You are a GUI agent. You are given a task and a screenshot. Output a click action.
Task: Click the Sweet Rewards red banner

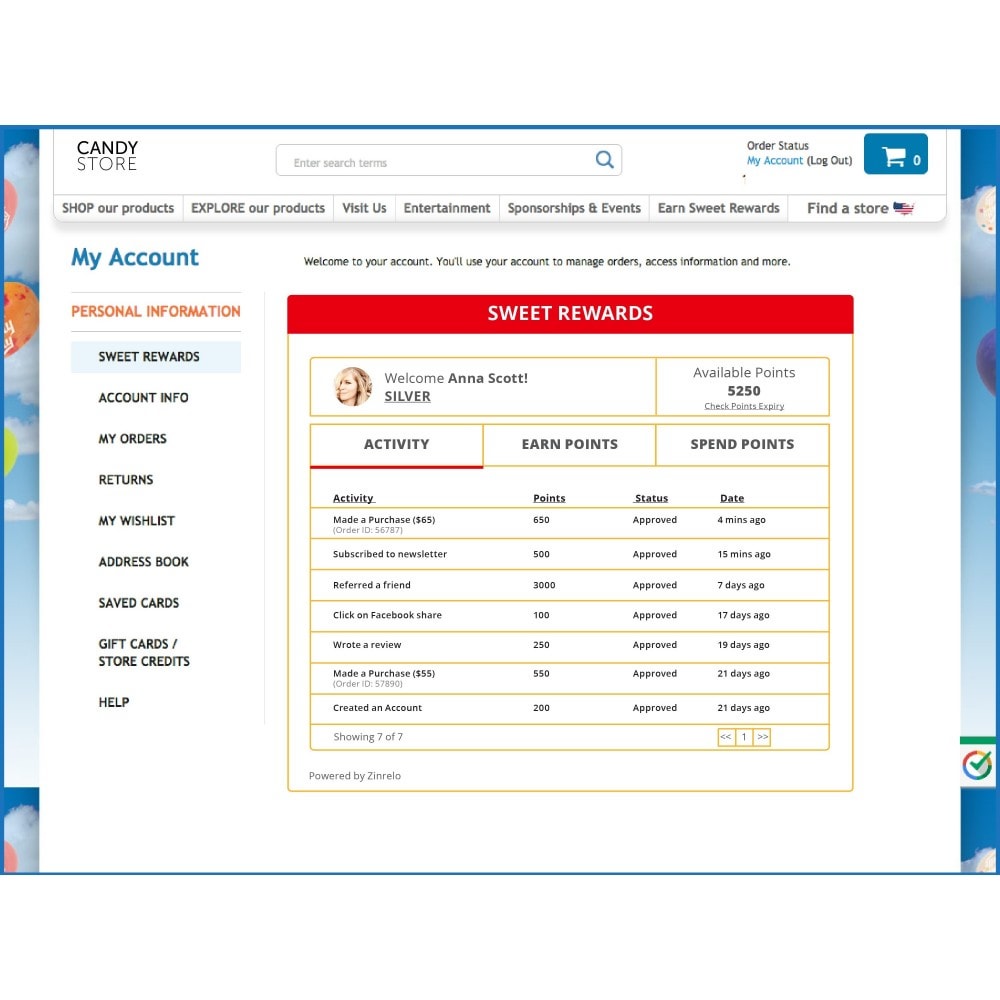(x=570, y=314)
